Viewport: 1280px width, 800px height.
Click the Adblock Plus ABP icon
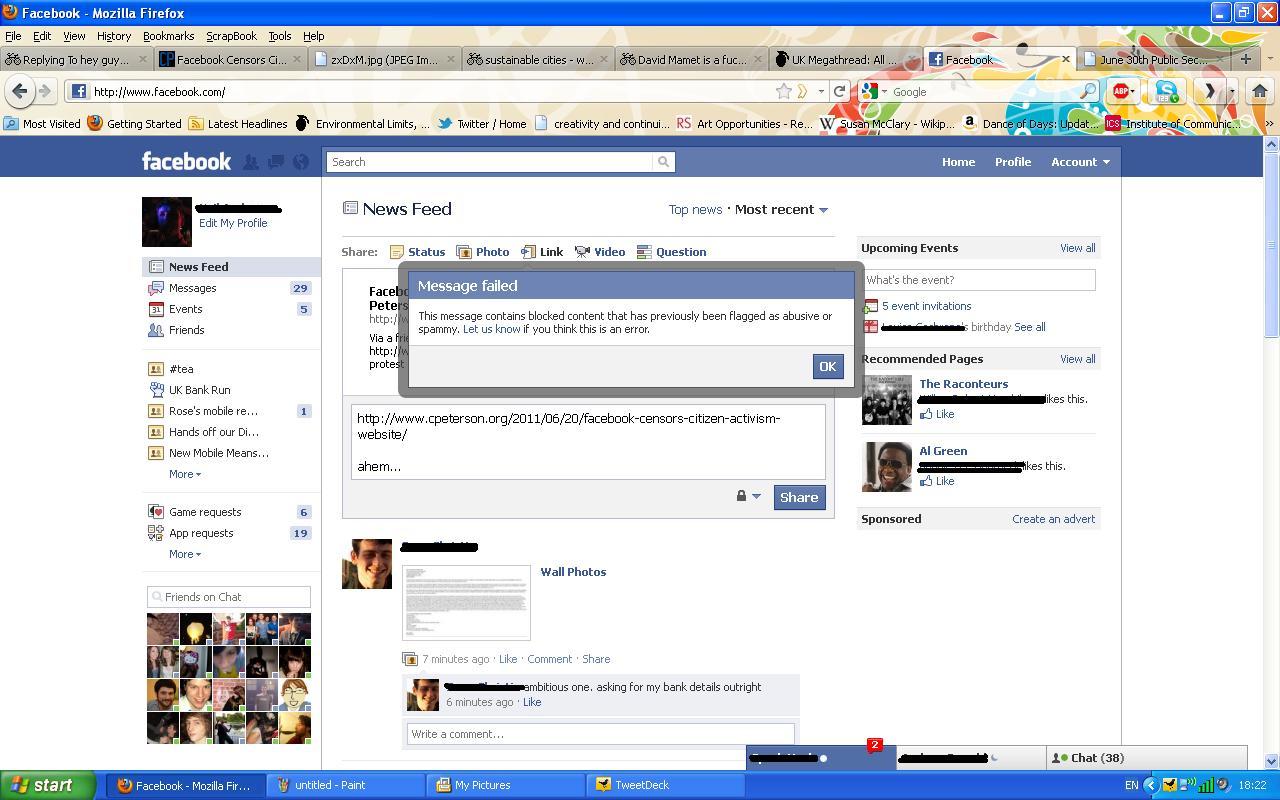[x=1123, y=91]
